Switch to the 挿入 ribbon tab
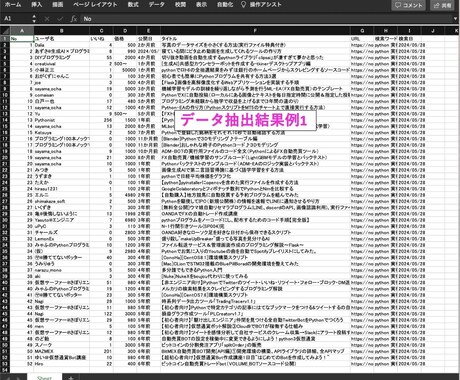Image resolution: width=460 pixels, height=380 pixels. [37, 5]
